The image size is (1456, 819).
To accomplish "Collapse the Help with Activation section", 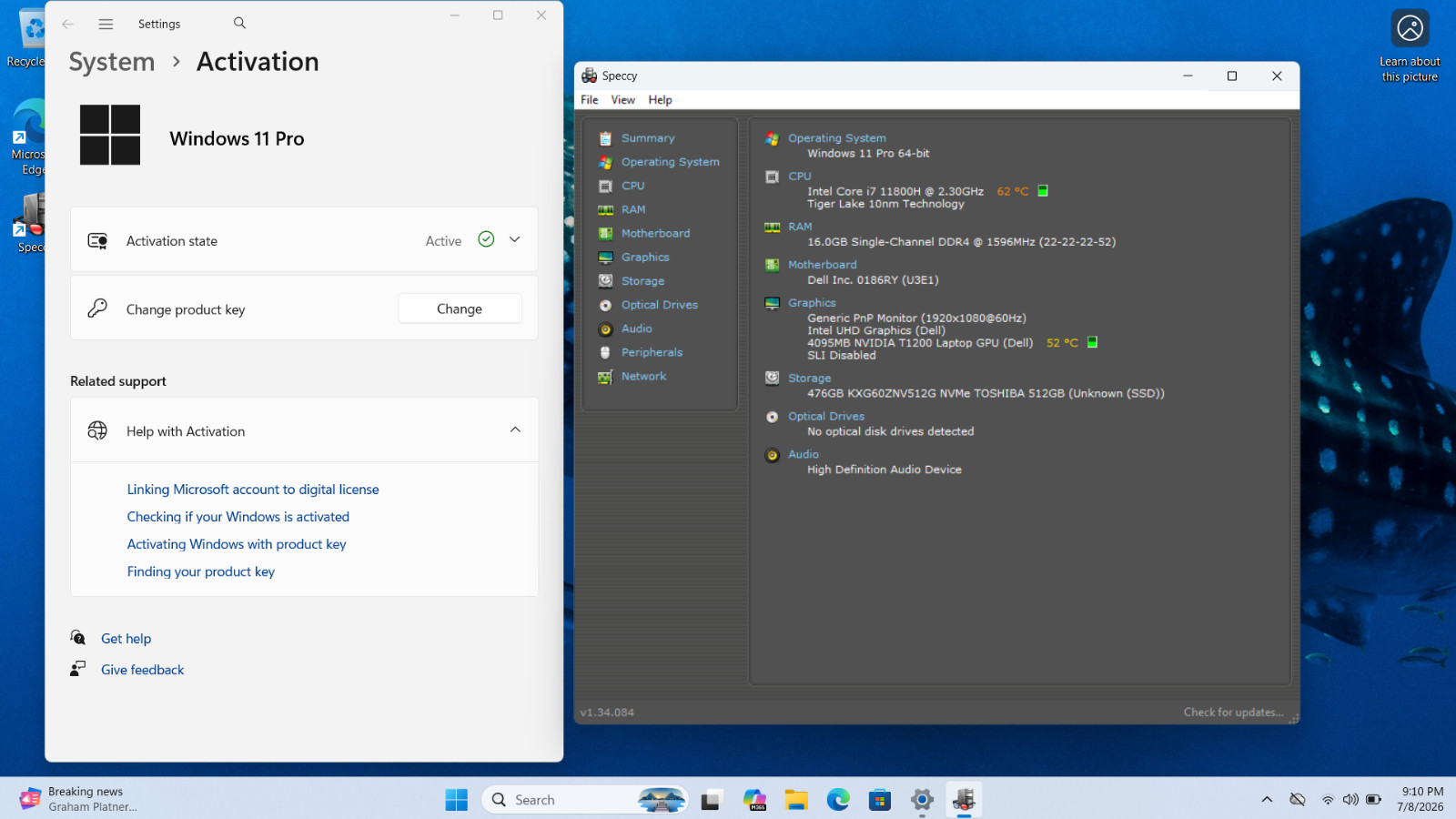I will [x=515, y=430].
